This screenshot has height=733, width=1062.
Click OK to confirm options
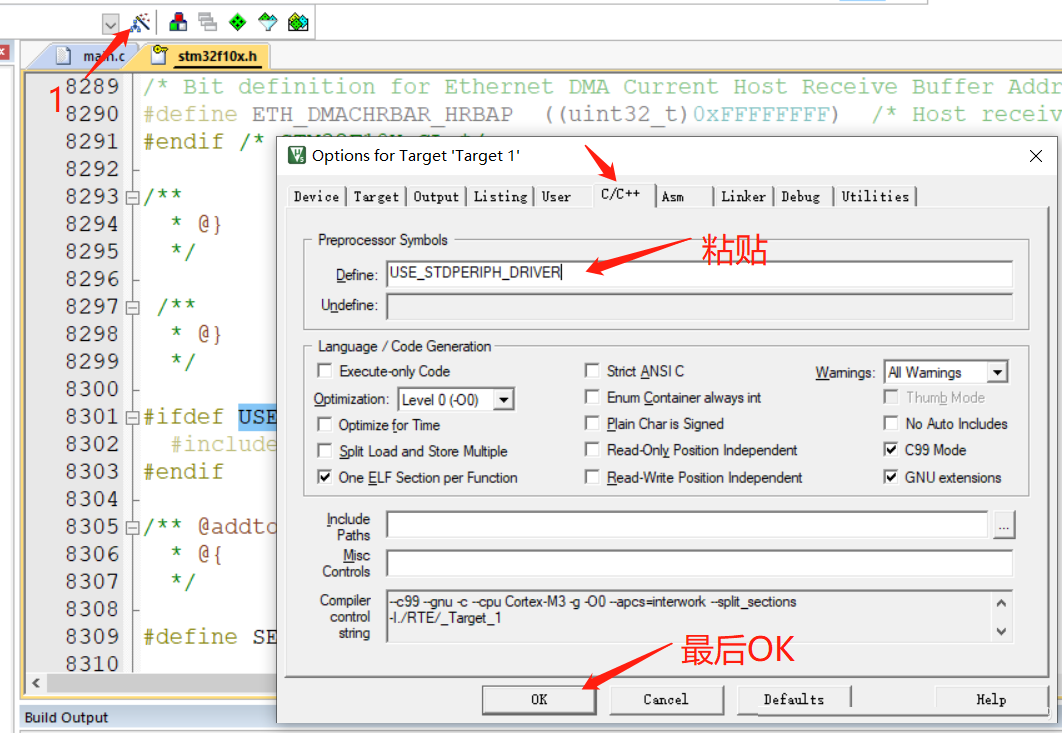[x=539, y=699]
